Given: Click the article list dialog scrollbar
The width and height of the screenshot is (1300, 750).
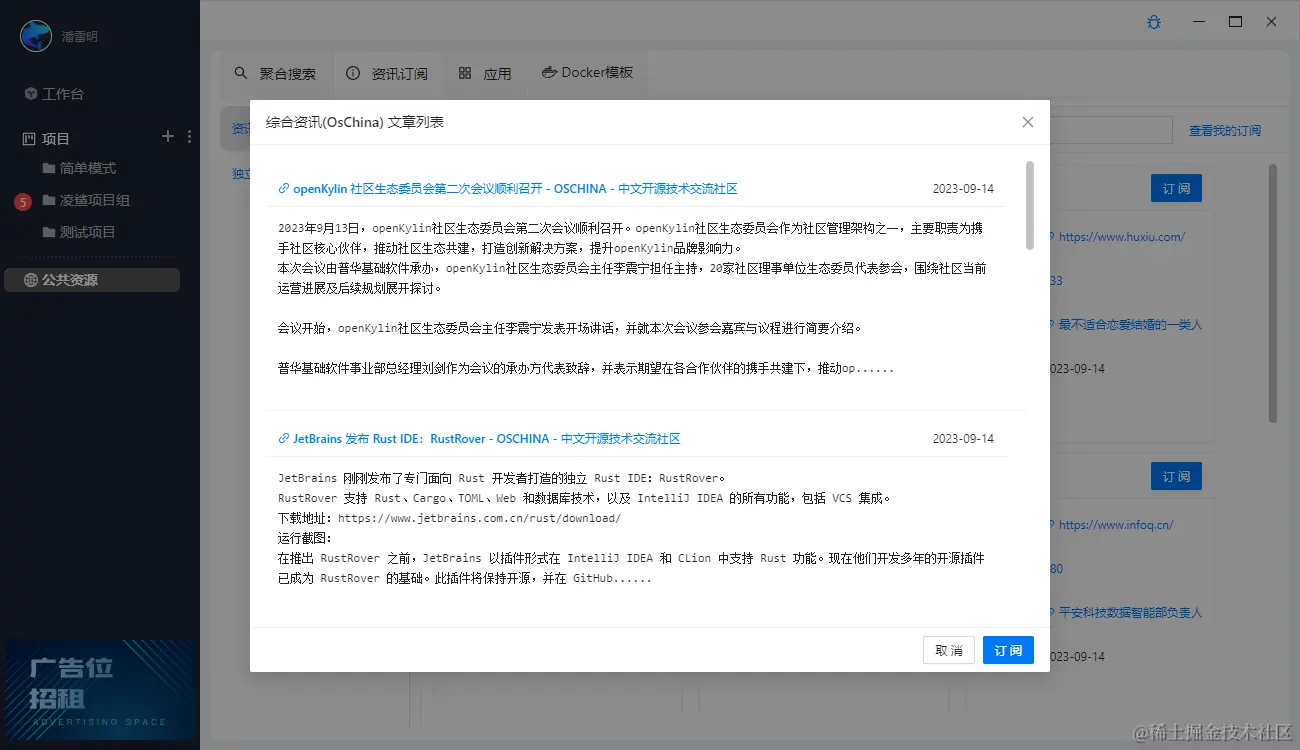Looking at the screenshot, I should [x=1030, y=205].
